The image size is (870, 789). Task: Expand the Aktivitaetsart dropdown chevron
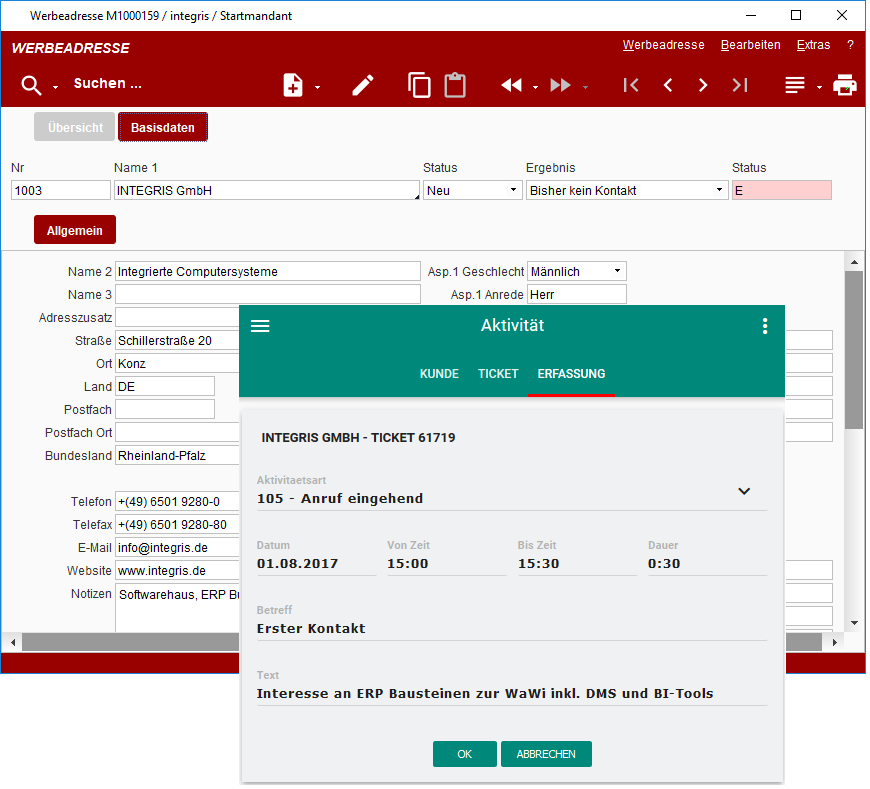coord(745,492)
